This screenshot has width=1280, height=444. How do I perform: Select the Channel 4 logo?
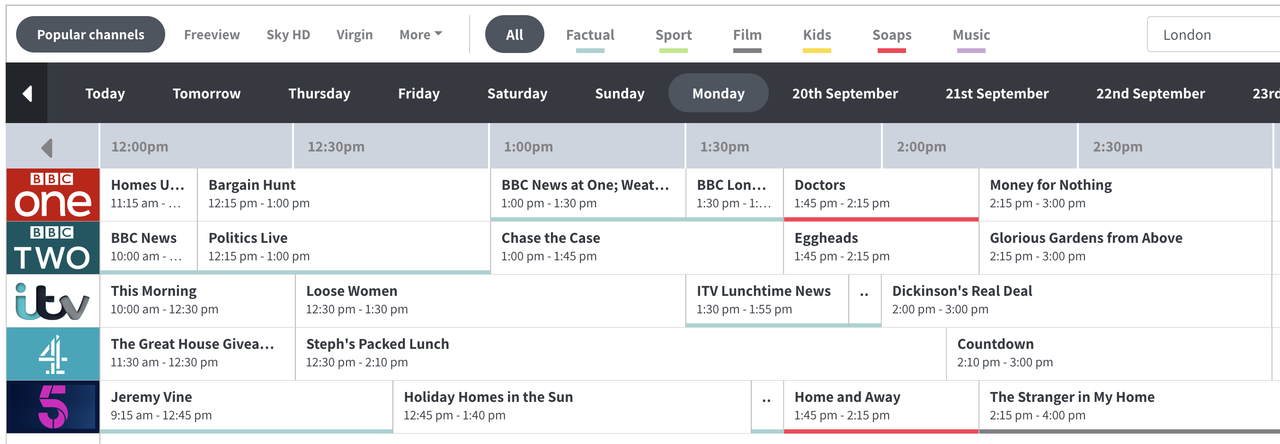[53, 354]
